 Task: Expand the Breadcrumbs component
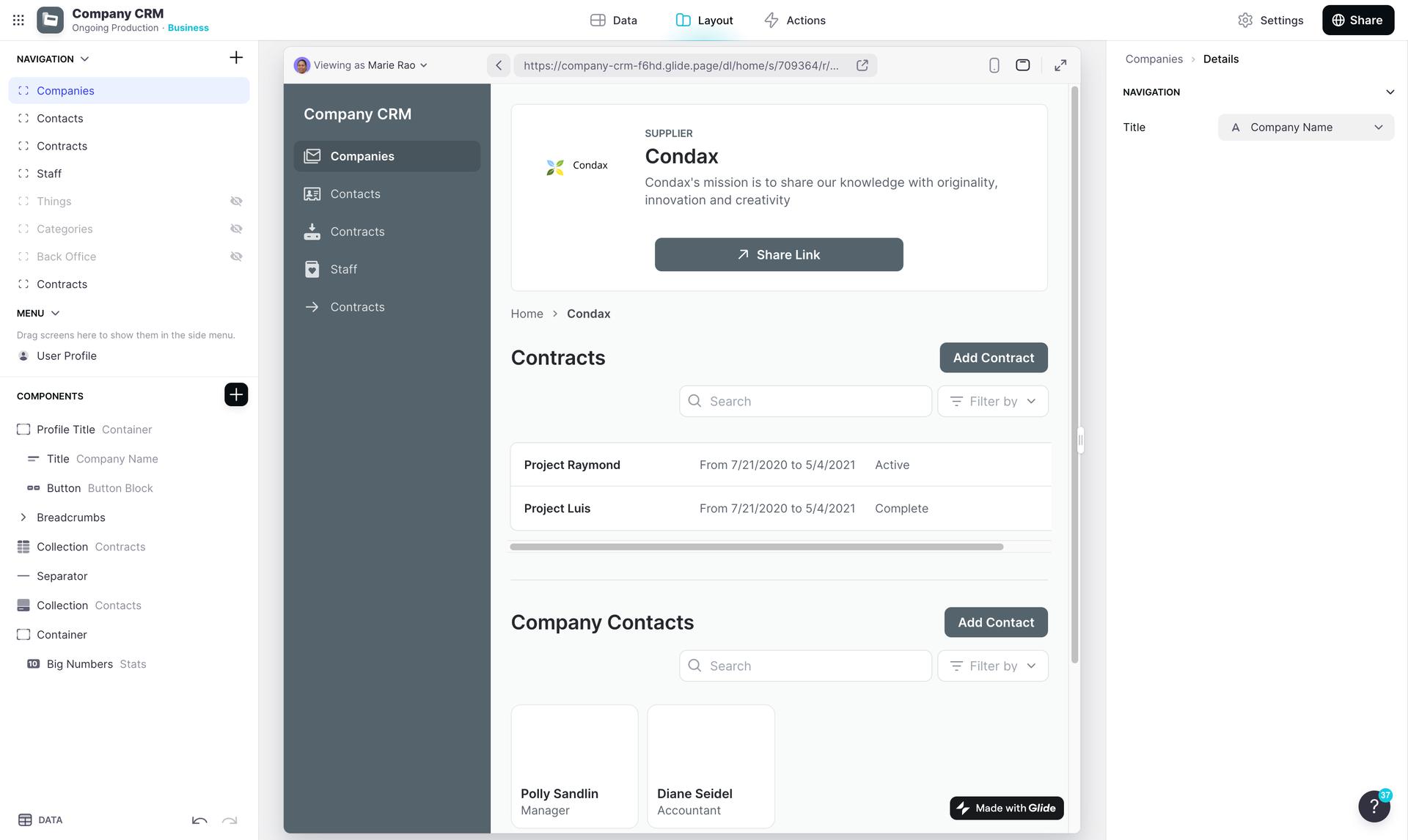point(23,517)
